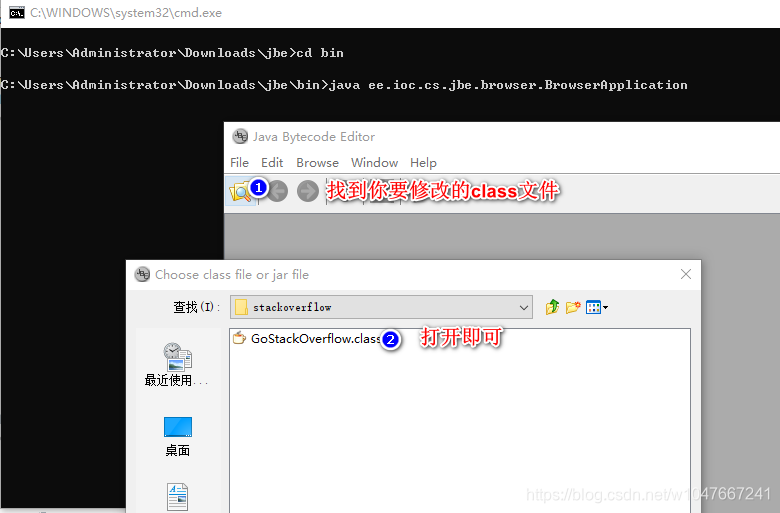
Task: Click the Choose class file dialog title icon
Action: (x=142, y=274)
